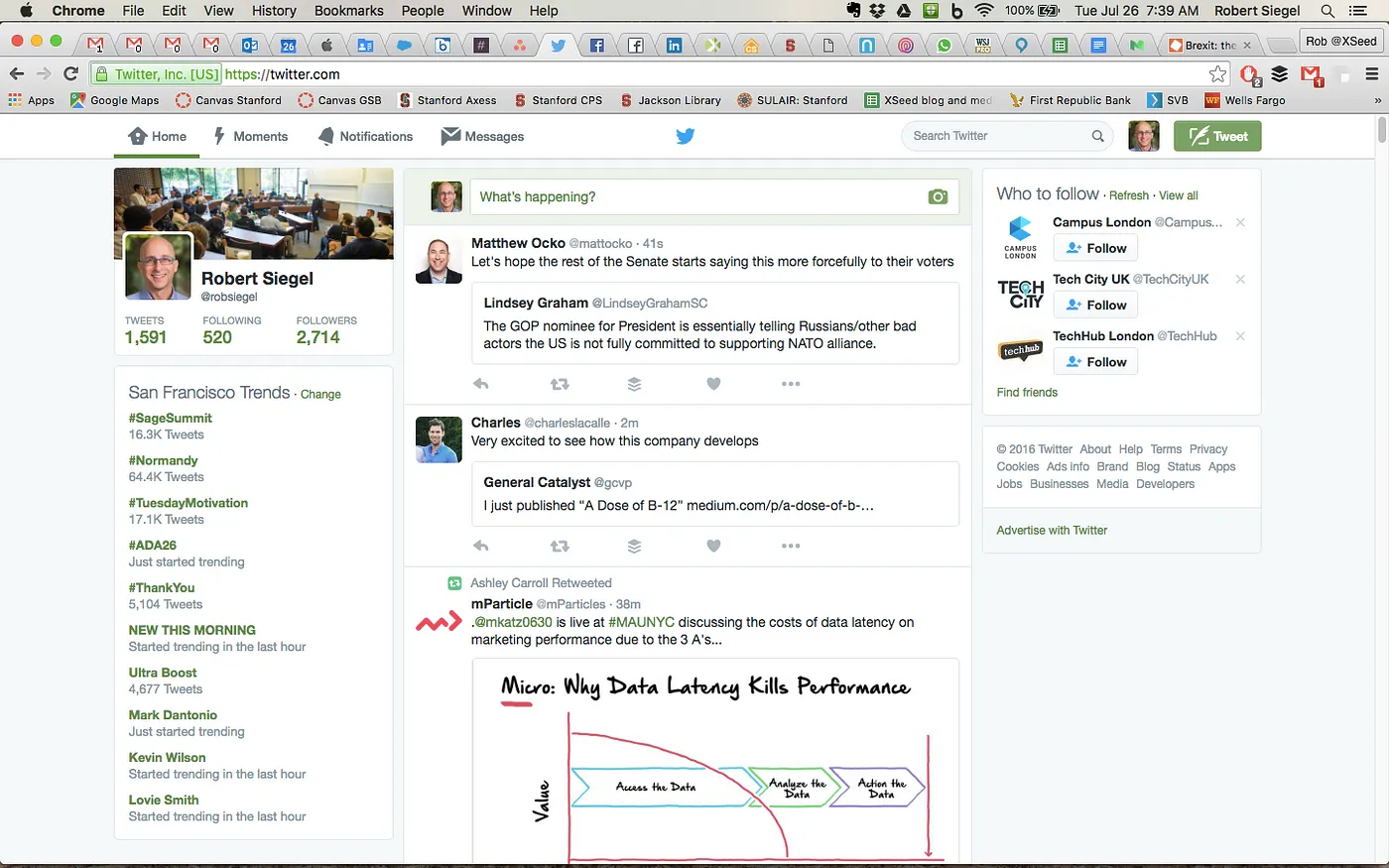Reload the page with the refresh icon

70,74
